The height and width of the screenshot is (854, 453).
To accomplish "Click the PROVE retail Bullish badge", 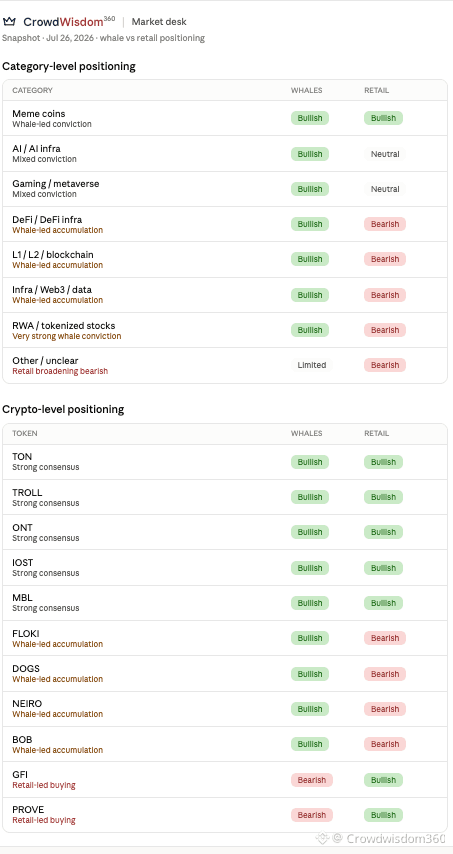I will [383, 815].
